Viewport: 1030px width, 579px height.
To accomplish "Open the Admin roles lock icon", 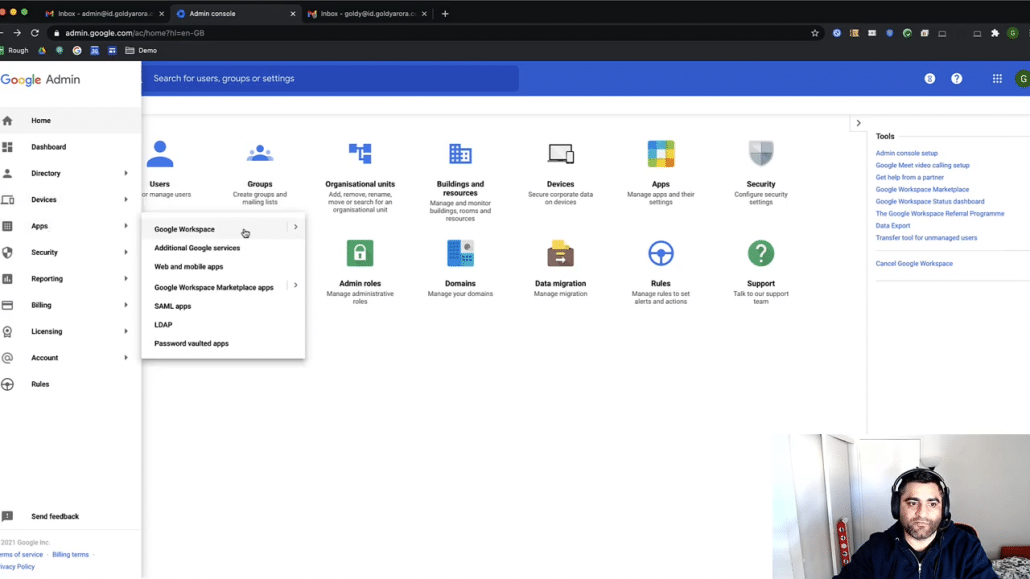I will pyautogui.click(x=360, y=253).
